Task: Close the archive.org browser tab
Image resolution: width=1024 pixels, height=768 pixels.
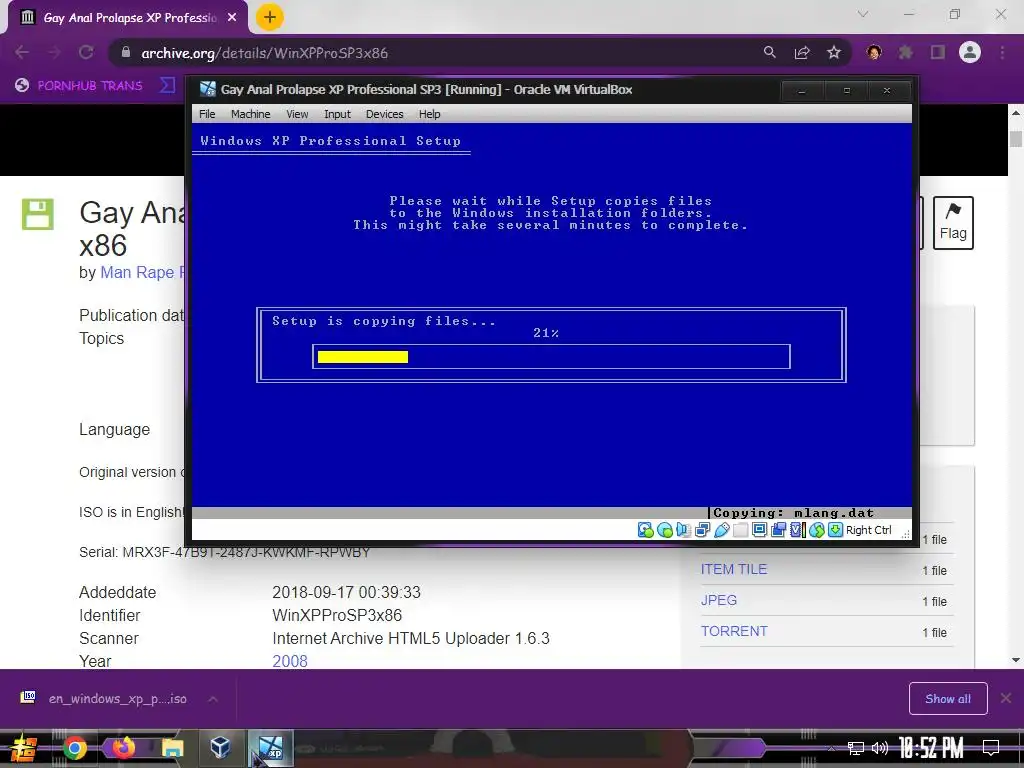Action: [232, 18]
